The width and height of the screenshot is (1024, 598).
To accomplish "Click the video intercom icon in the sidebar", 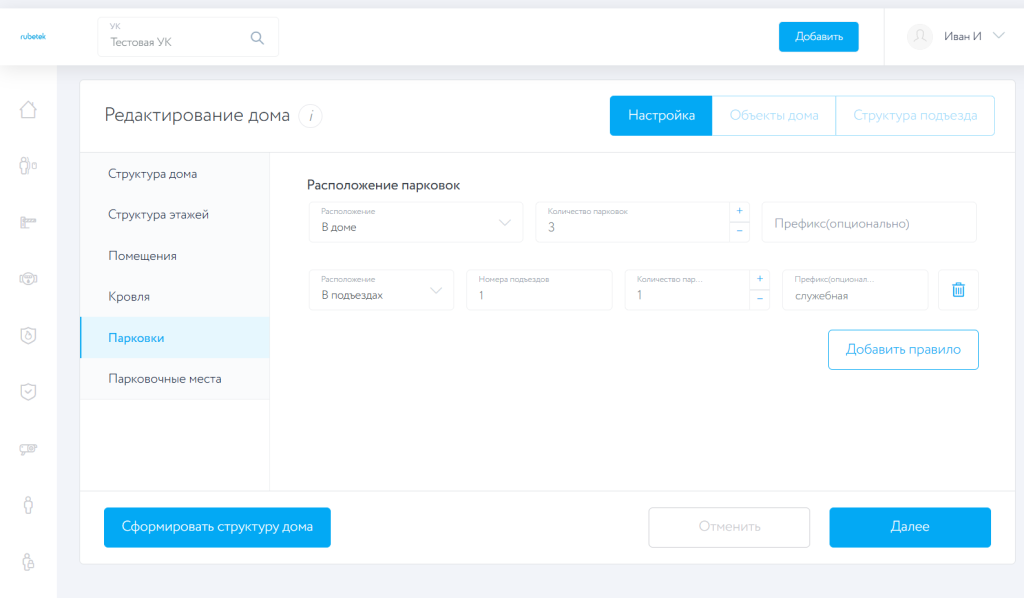I will pyautogui.click(x=27, y=278).
